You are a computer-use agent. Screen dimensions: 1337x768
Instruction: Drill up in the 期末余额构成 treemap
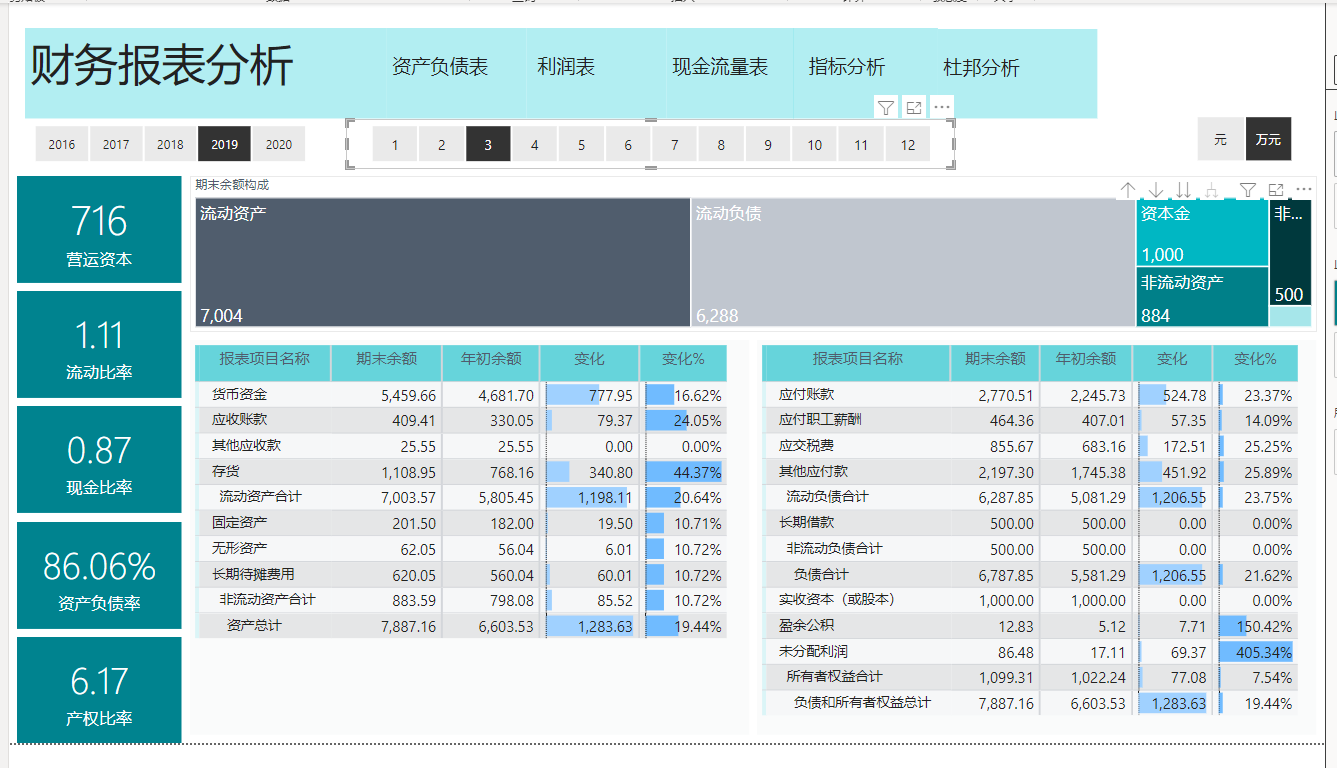point(1128,190)
